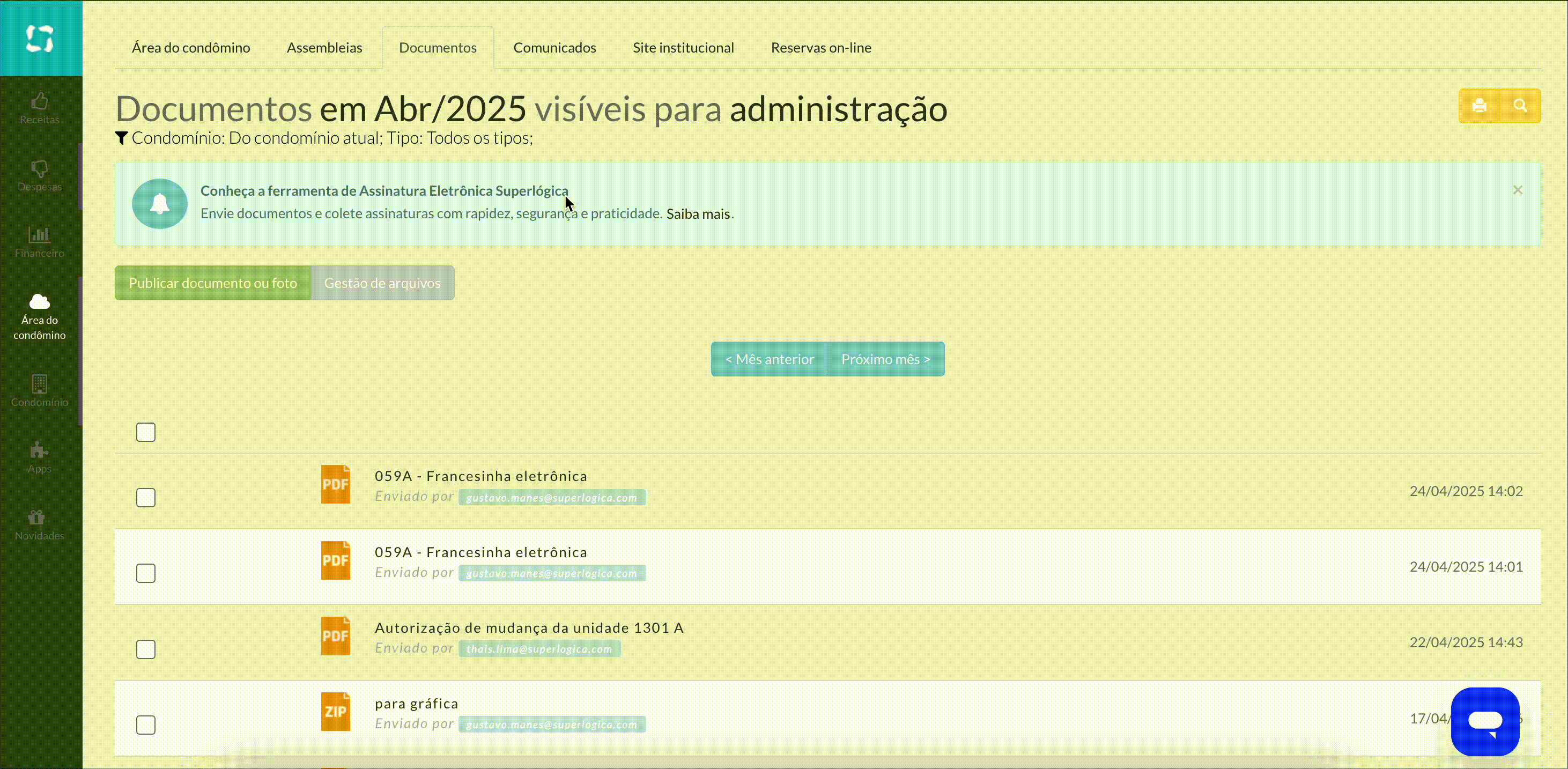Click date 24/04/2025 14:01

1466,567
